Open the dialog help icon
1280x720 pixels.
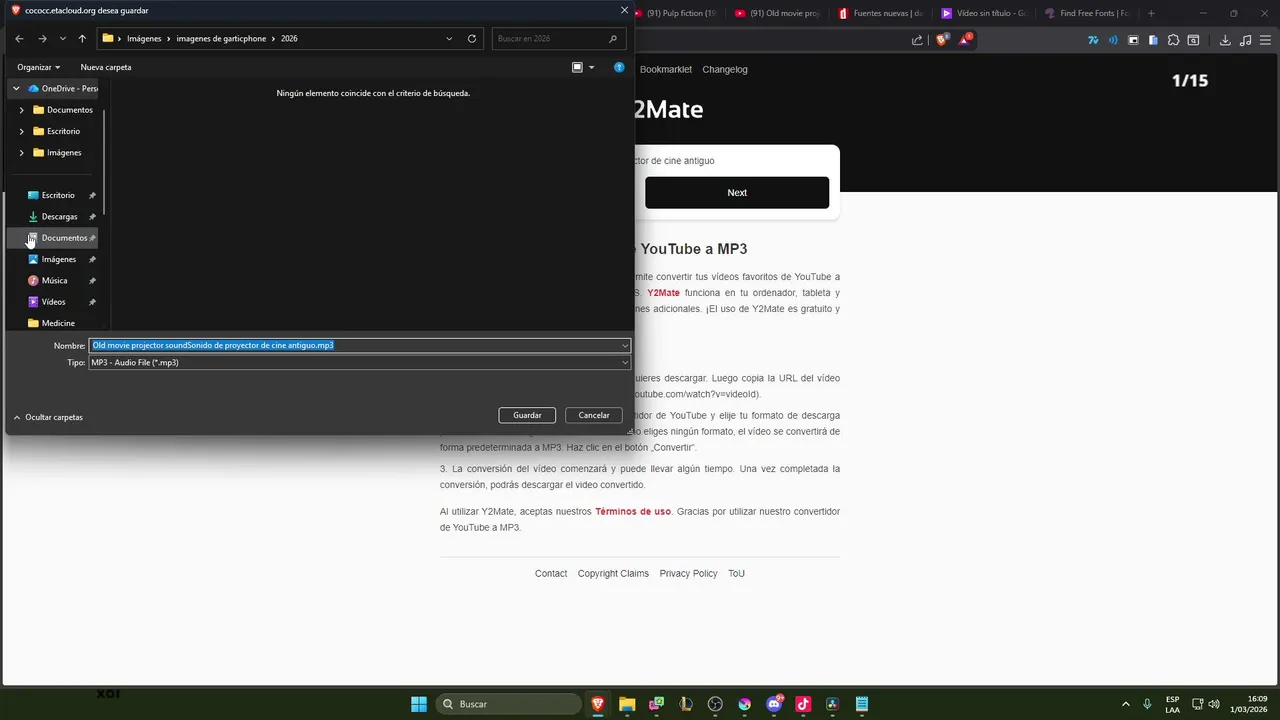point(619,67)
